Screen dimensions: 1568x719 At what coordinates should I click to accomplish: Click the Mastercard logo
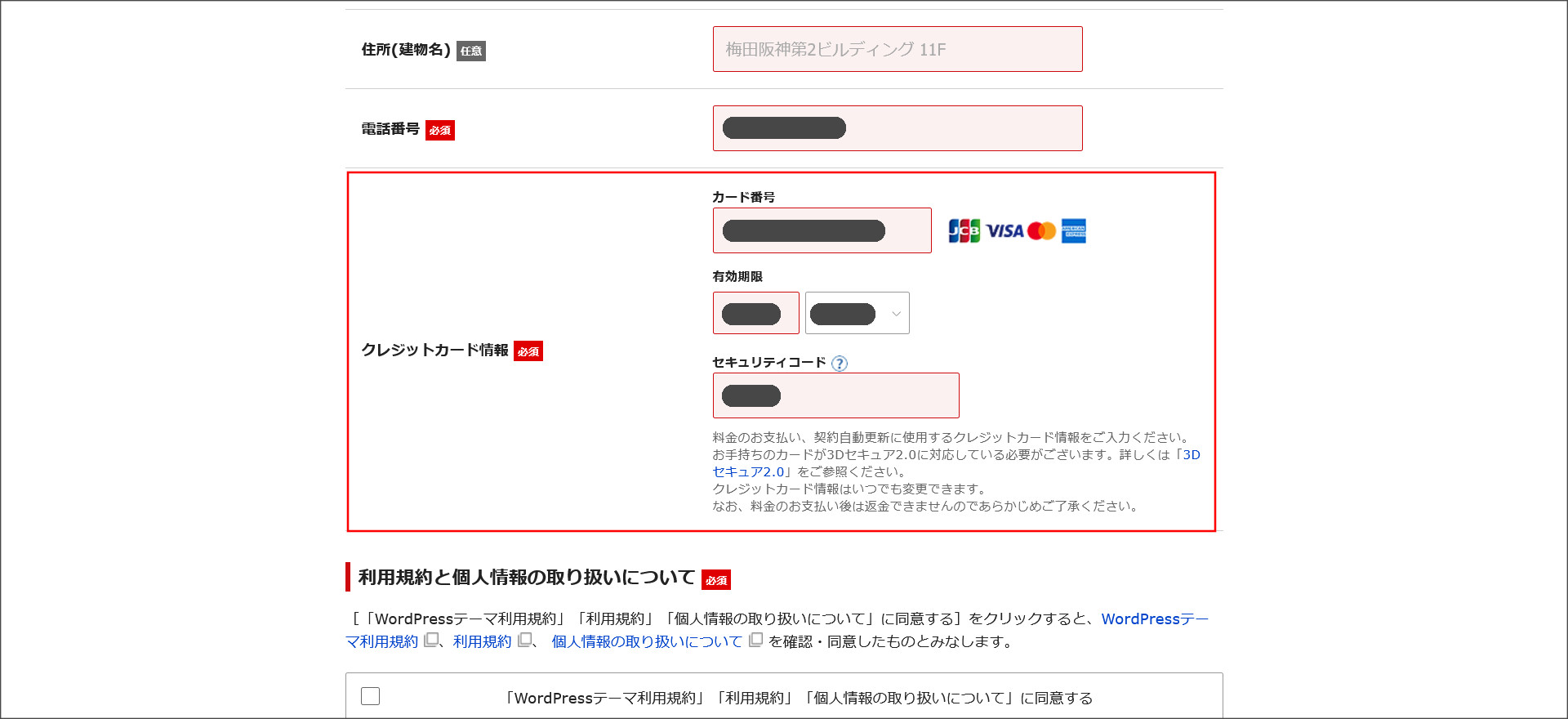[x=1041, y=231]
